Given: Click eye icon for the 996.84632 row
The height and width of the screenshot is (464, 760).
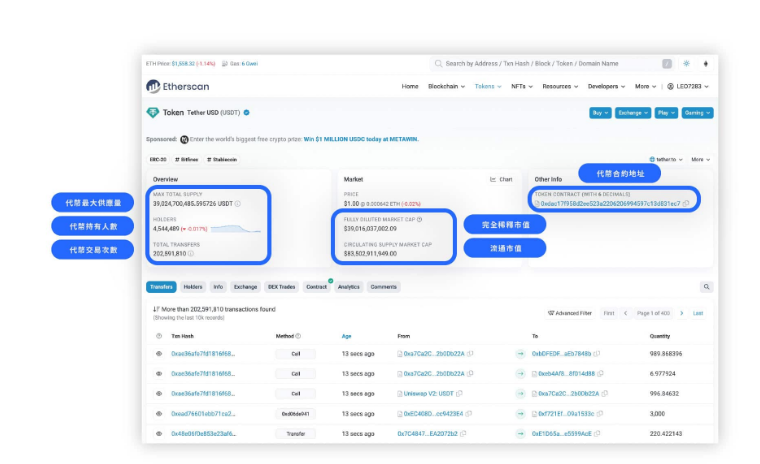Looking at the screenshot, I should click(158, 394).
